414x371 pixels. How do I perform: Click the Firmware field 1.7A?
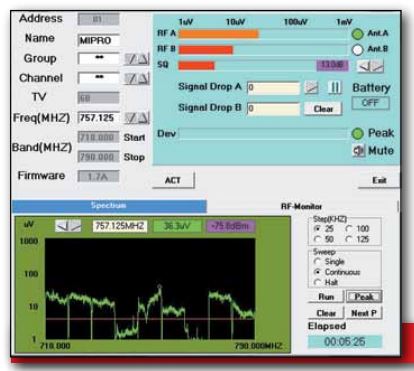point(98,176)
